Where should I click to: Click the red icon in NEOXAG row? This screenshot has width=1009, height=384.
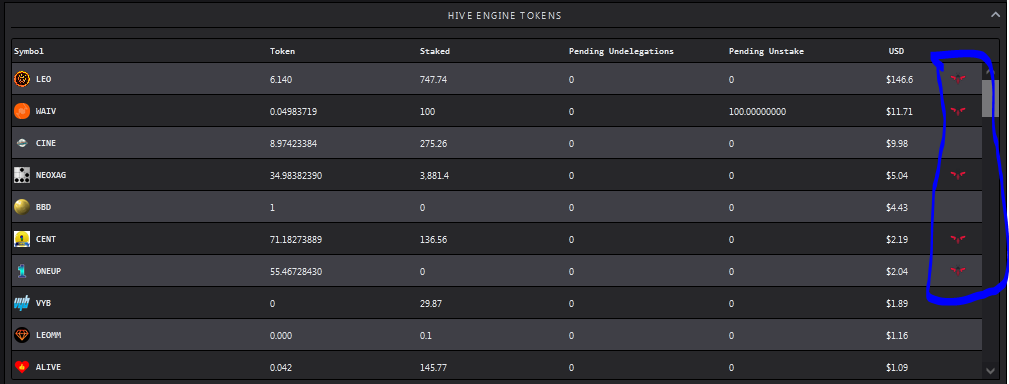pyautogui.click(x=958, y=175)
